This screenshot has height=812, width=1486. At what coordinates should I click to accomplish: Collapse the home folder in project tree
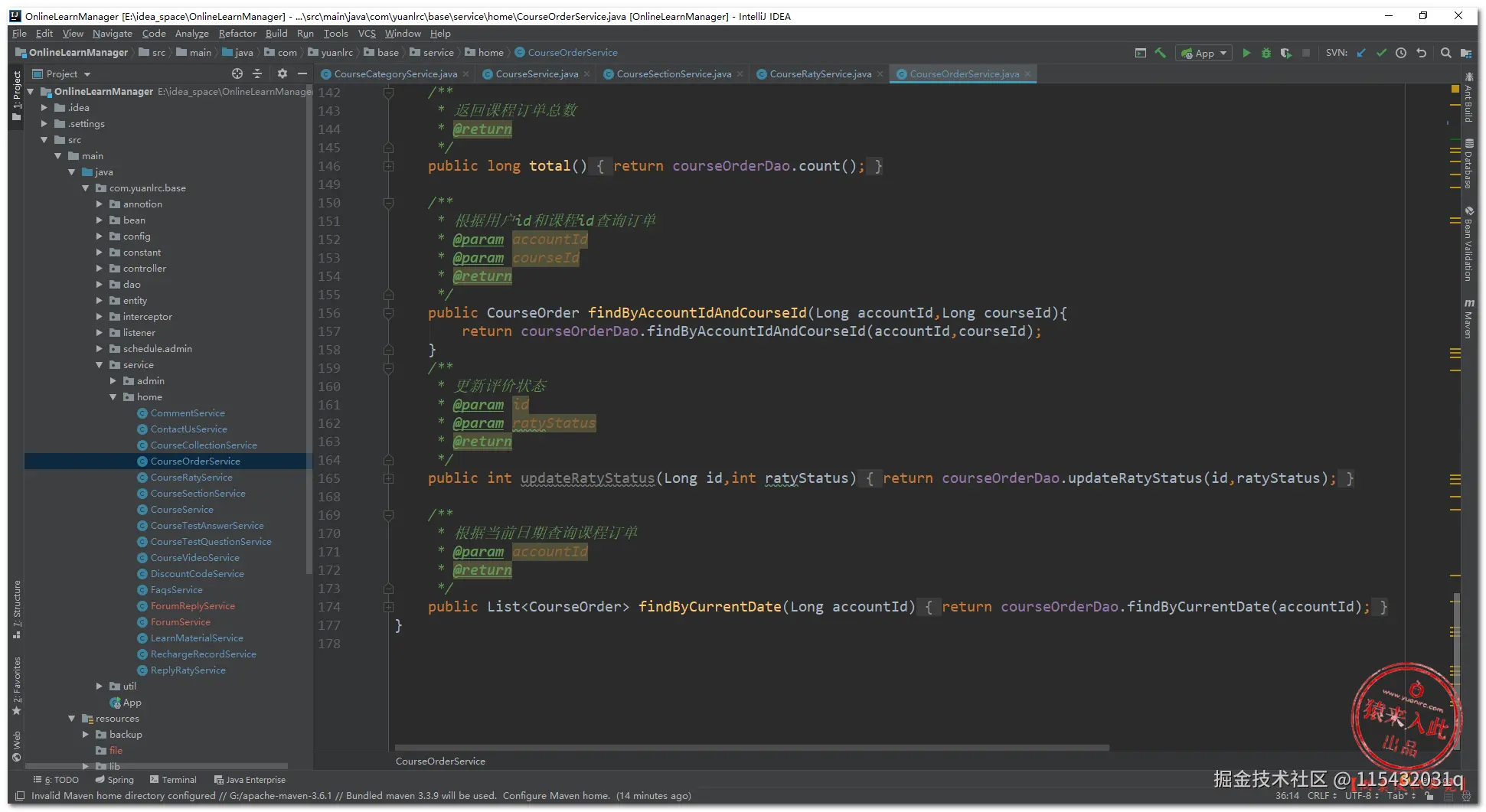[x=113, y=397]
